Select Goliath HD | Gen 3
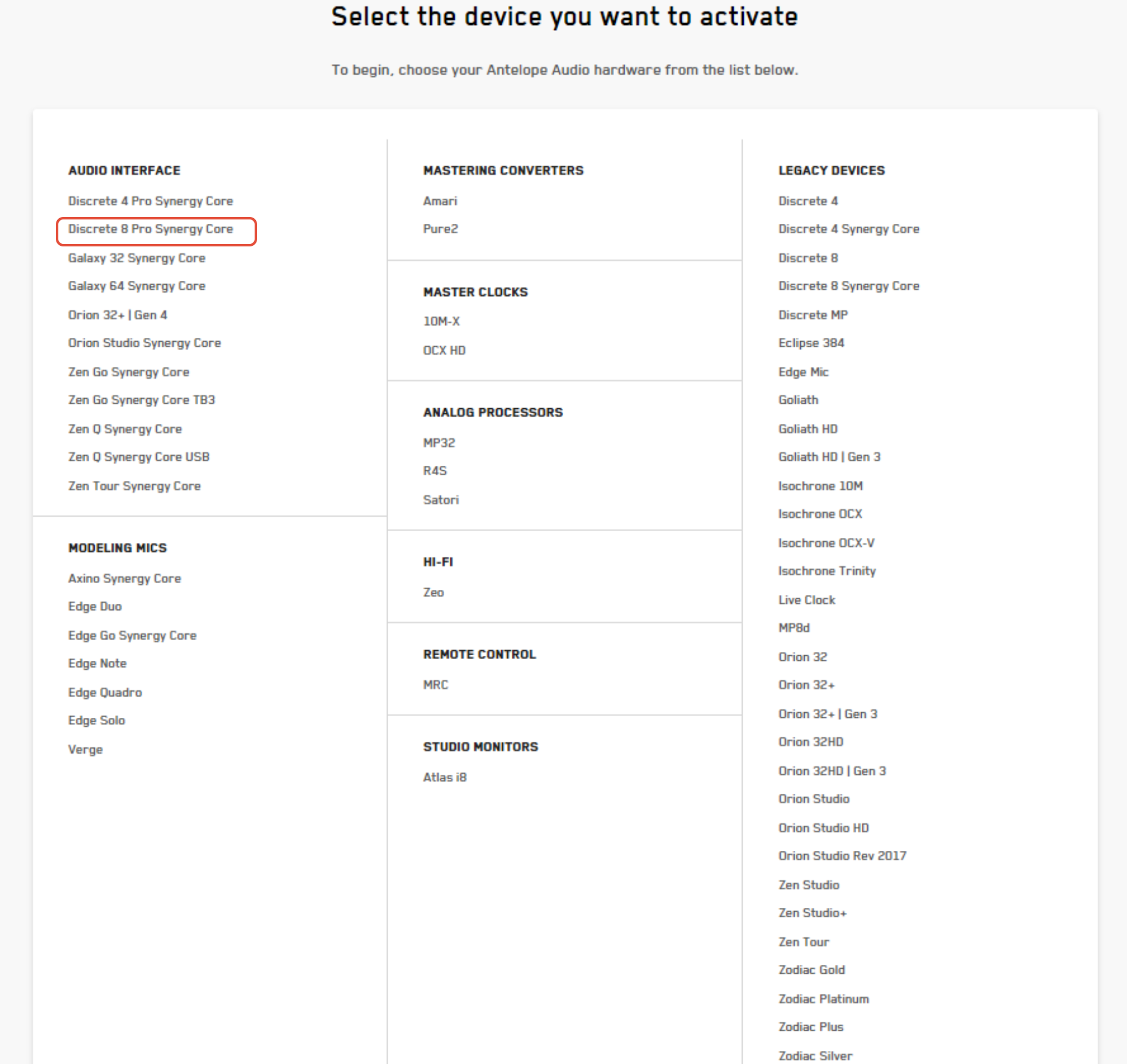The width and height of the screenshot is (1127, 1064). [x=830, y=457]
